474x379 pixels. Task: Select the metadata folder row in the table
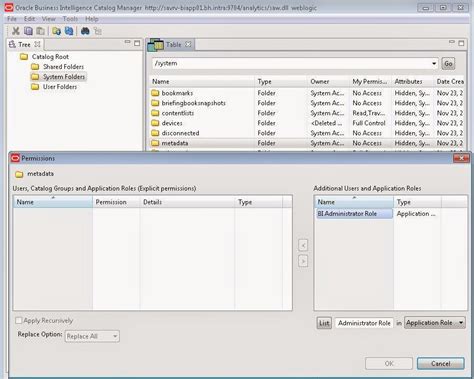[x=307, y=143]
